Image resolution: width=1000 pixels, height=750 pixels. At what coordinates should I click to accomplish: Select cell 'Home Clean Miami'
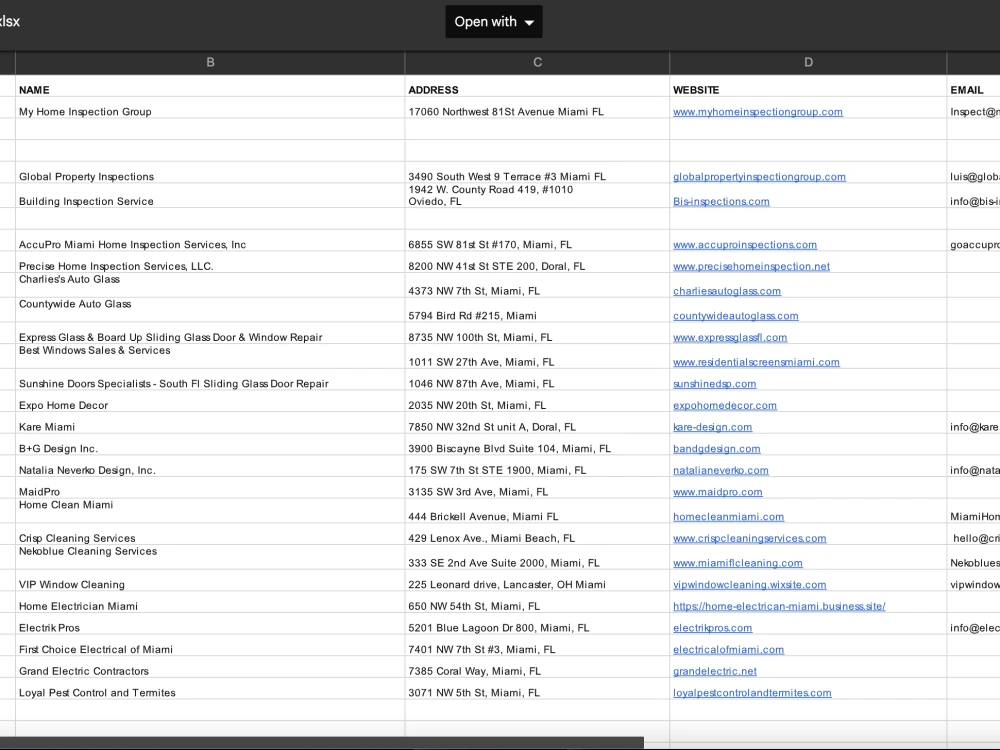point(210,512)
